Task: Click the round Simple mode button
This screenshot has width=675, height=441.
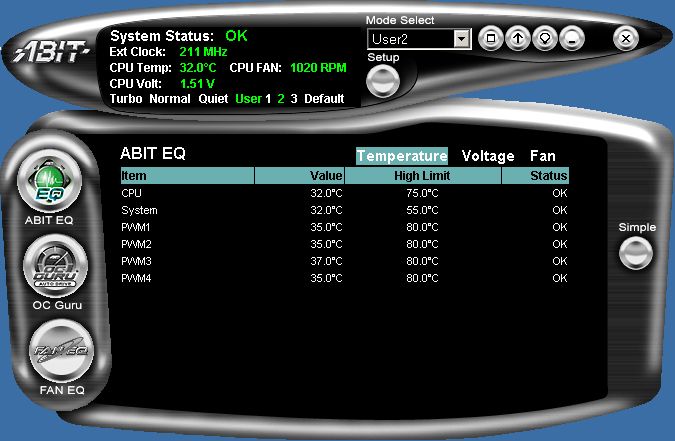Action: tap(635, 253)
